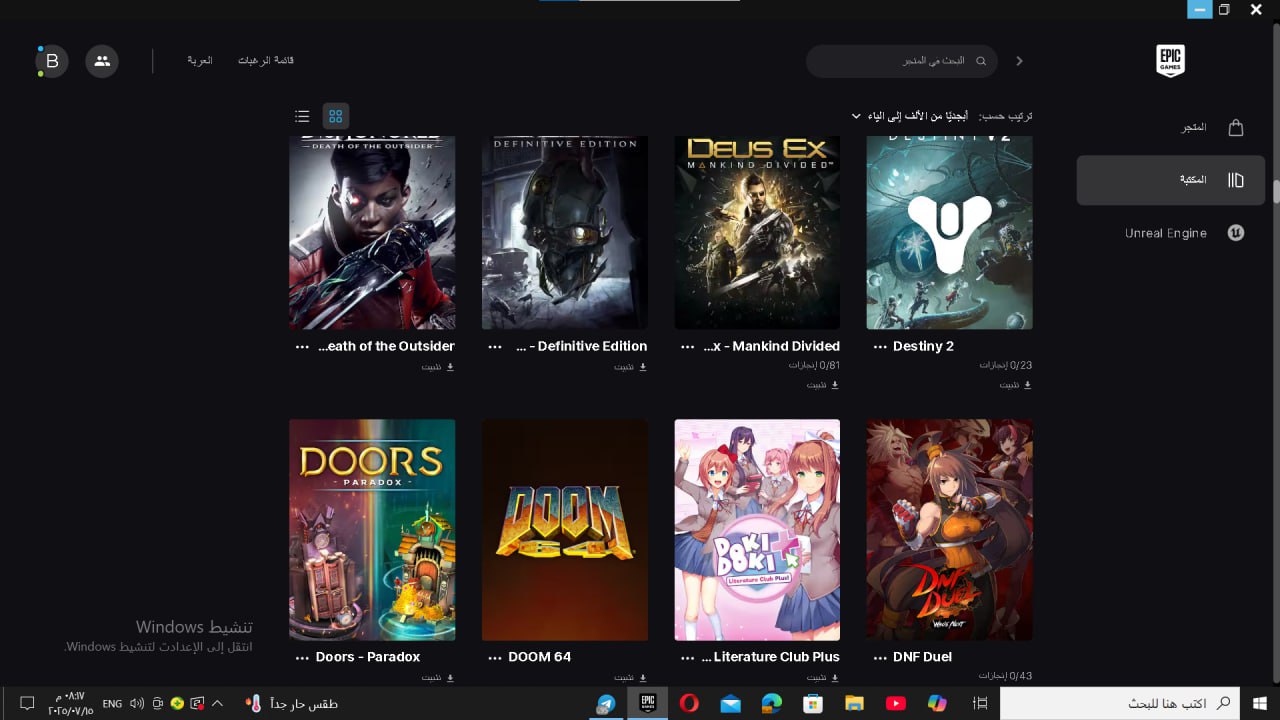The width and height of the screenshot is (1280, 720).
Task: Click the DNF Duel title text
Action: tap(922, 657)
